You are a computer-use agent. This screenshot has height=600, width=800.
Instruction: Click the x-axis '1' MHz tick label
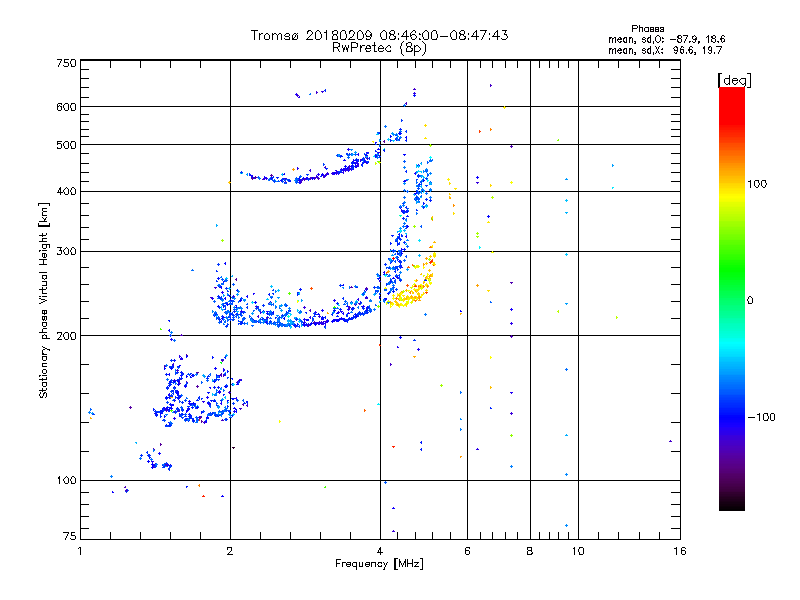pos(80,551)
